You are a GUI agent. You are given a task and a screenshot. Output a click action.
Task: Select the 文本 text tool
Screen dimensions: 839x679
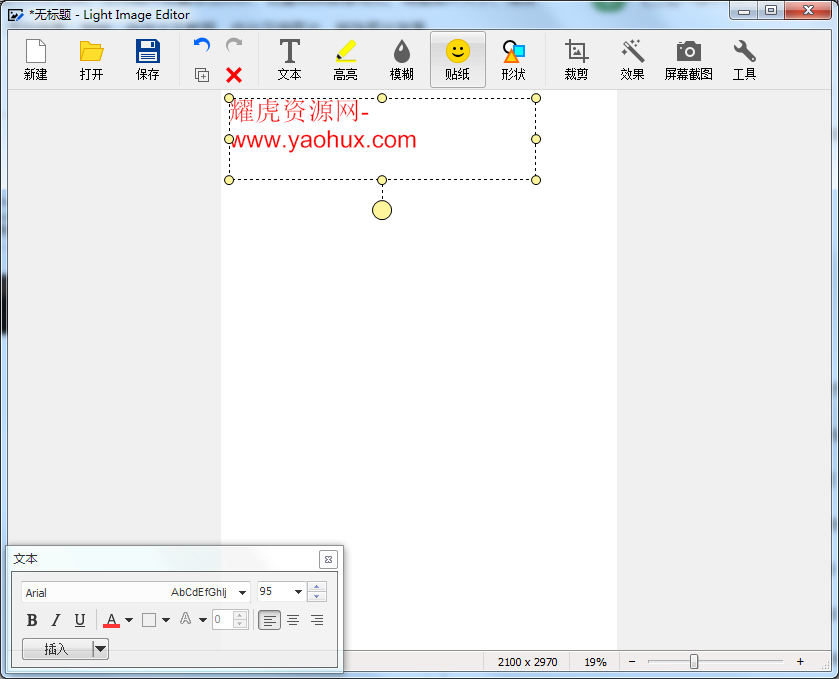[289, 60]
